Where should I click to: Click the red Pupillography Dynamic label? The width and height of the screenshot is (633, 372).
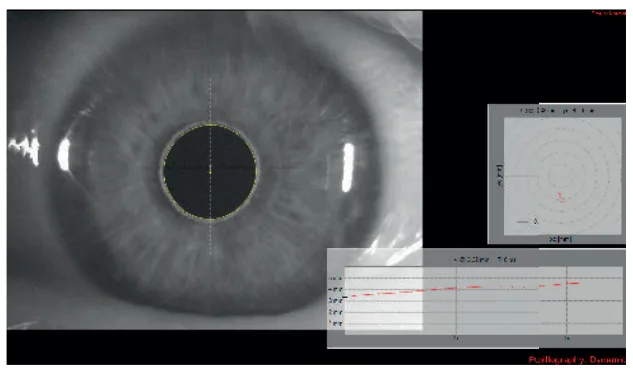coord(577,359)
